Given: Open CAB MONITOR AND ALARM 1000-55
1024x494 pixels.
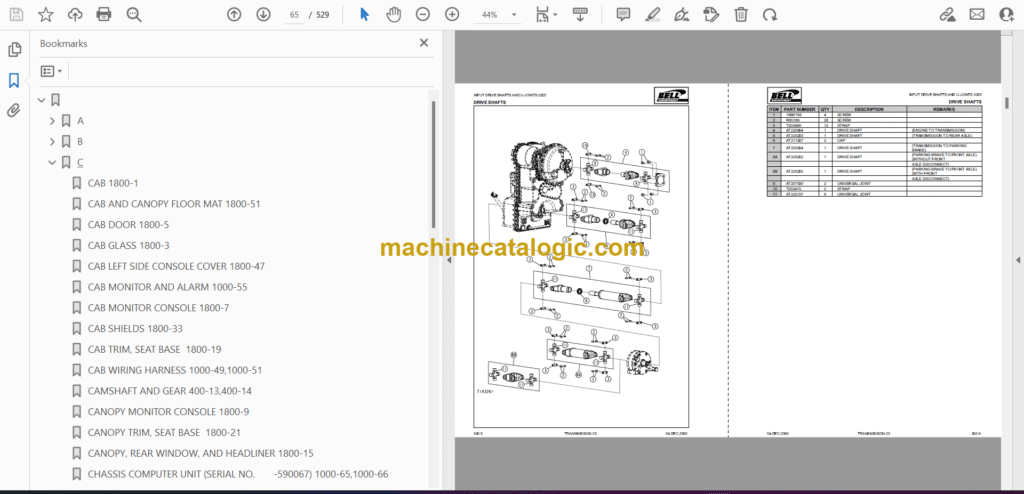Looking at the screenshot, I should pyautogui.click(x=167, y=287).
